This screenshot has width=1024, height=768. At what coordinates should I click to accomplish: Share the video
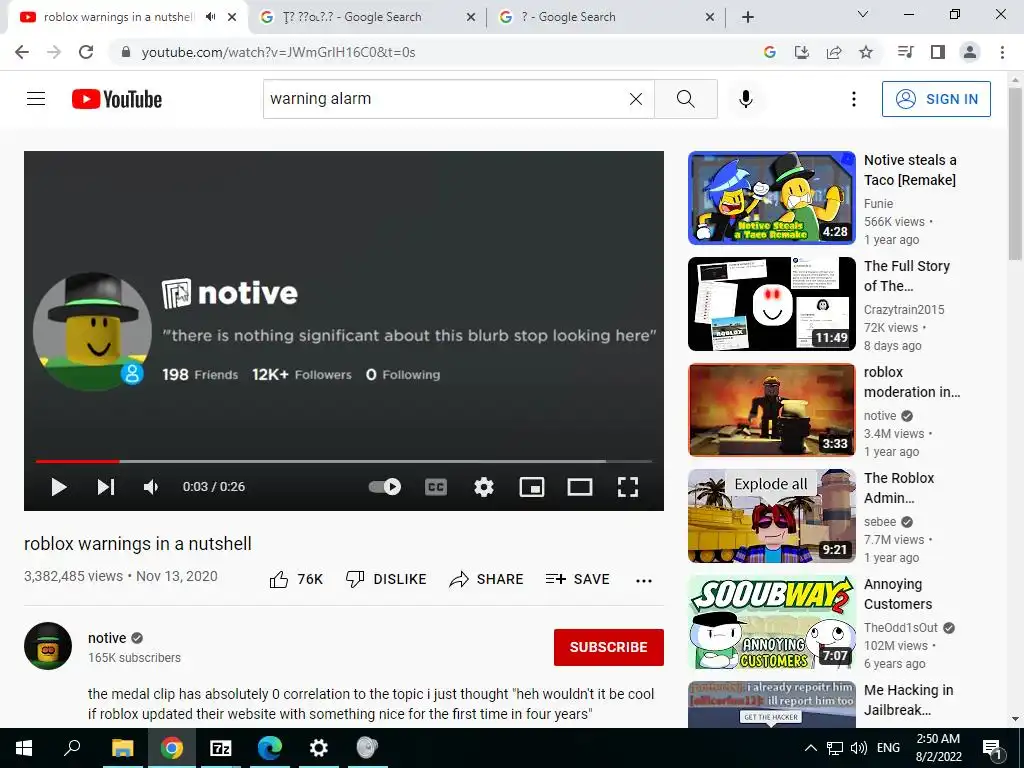(487, 579)
